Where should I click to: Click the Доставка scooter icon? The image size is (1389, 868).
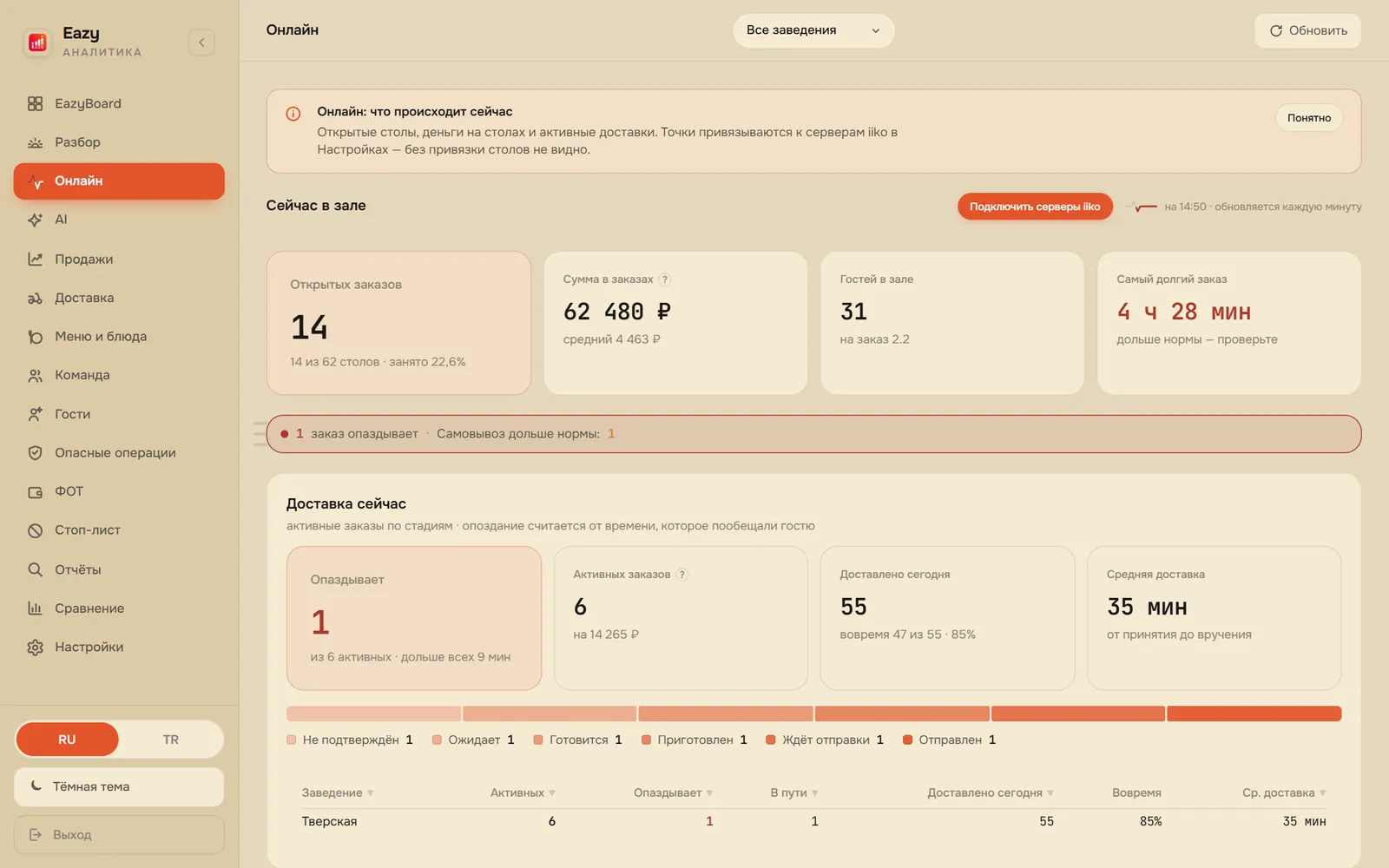tap(35, 298)
